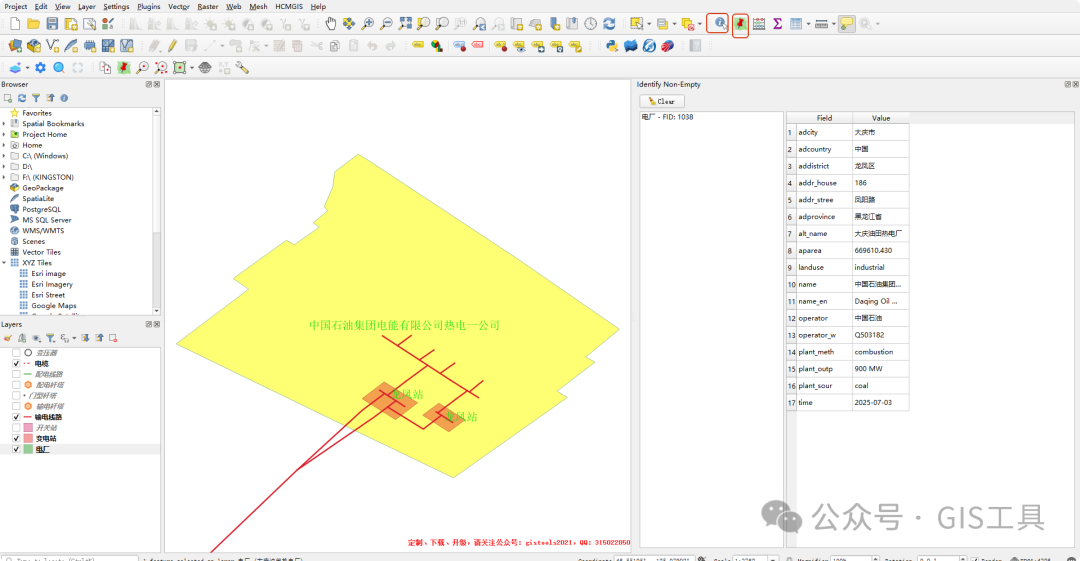Screen dimensions: 1080x561
Task: Uncheck the 输电线路 layer checkbox
Action: [x=17, y=417]
